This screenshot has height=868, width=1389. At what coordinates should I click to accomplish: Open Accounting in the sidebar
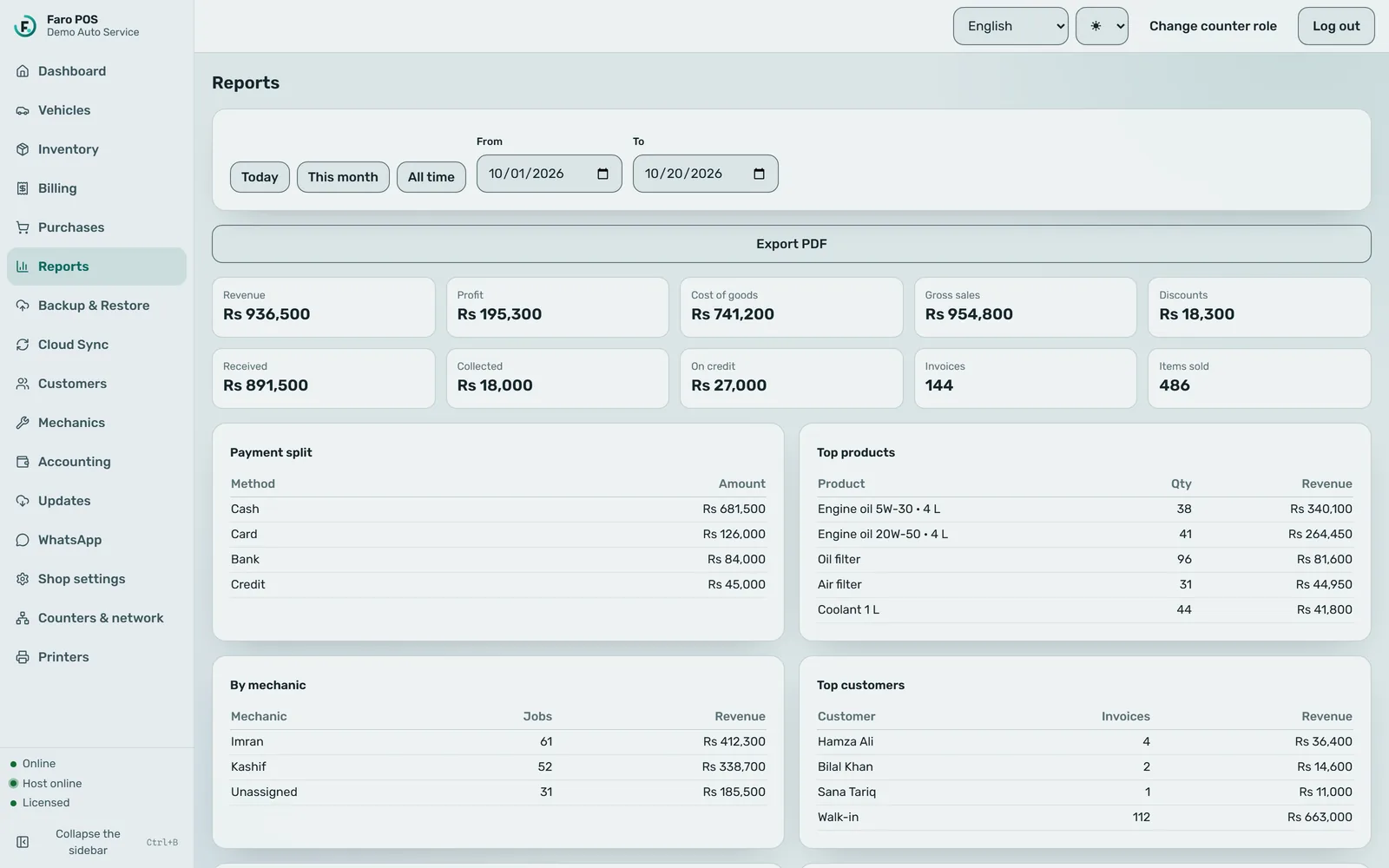pyautogui.click(x=96, y=462)
